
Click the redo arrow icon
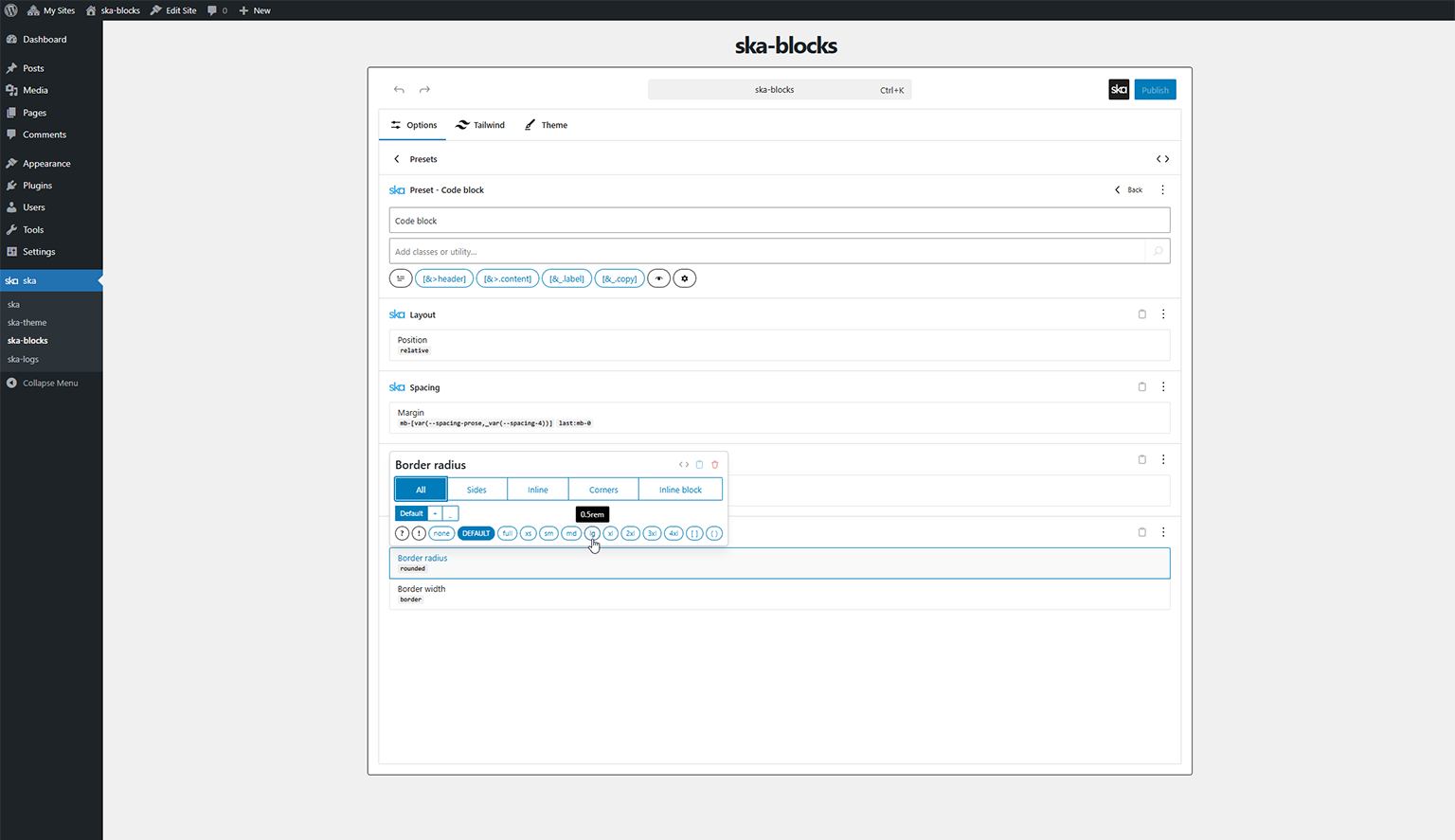(424, 90)
